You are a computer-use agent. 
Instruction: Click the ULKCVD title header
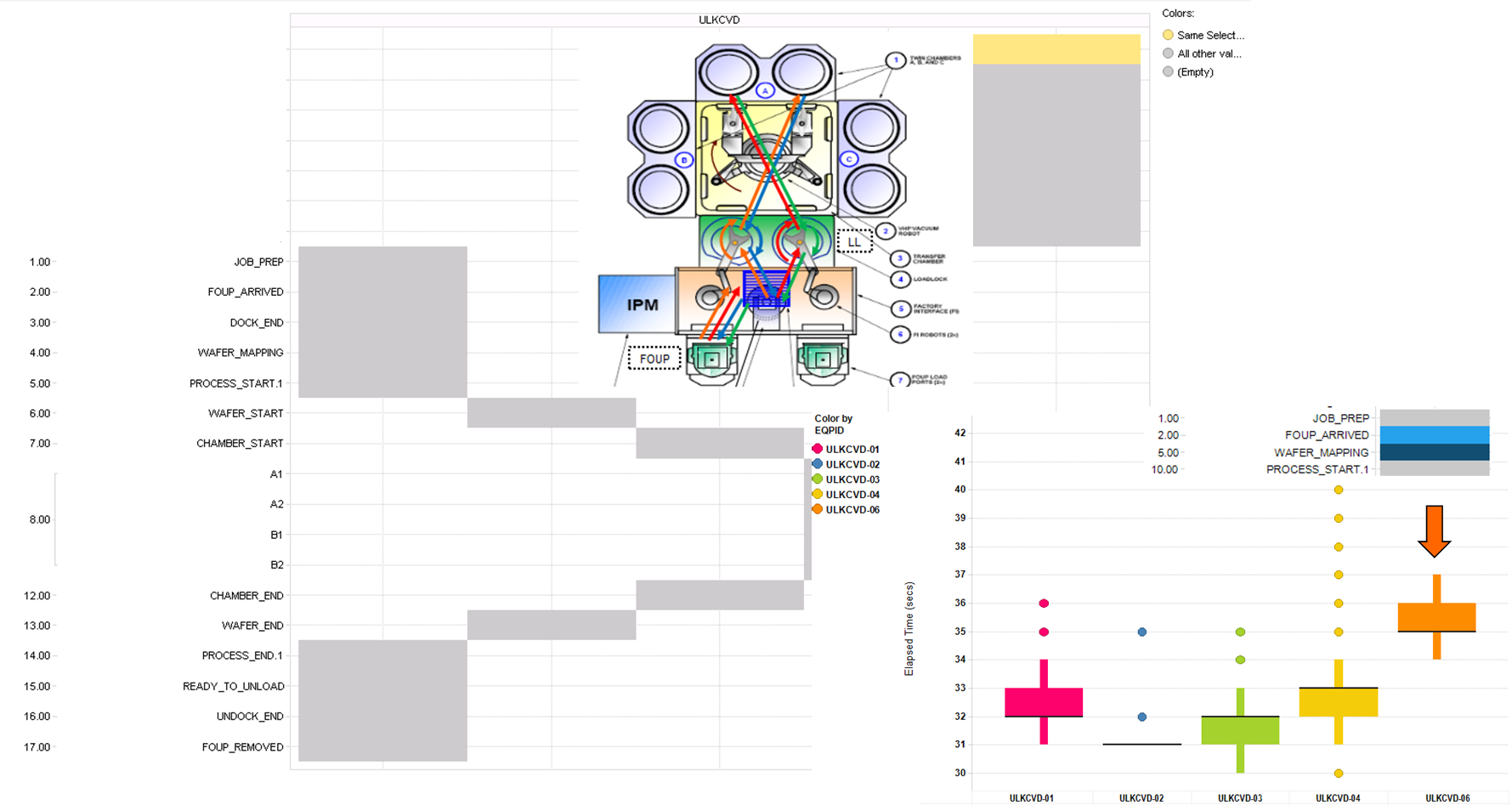(x=719, y=20)
